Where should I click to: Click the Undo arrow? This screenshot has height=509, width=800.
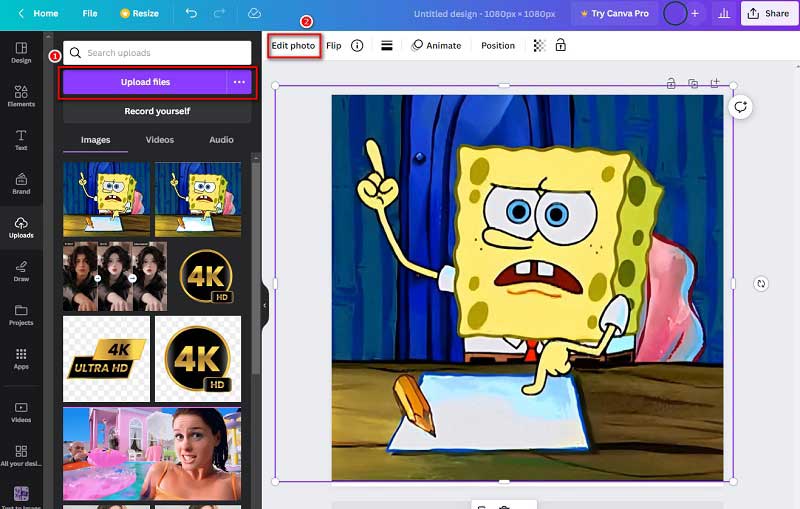[x=191, y=13]
